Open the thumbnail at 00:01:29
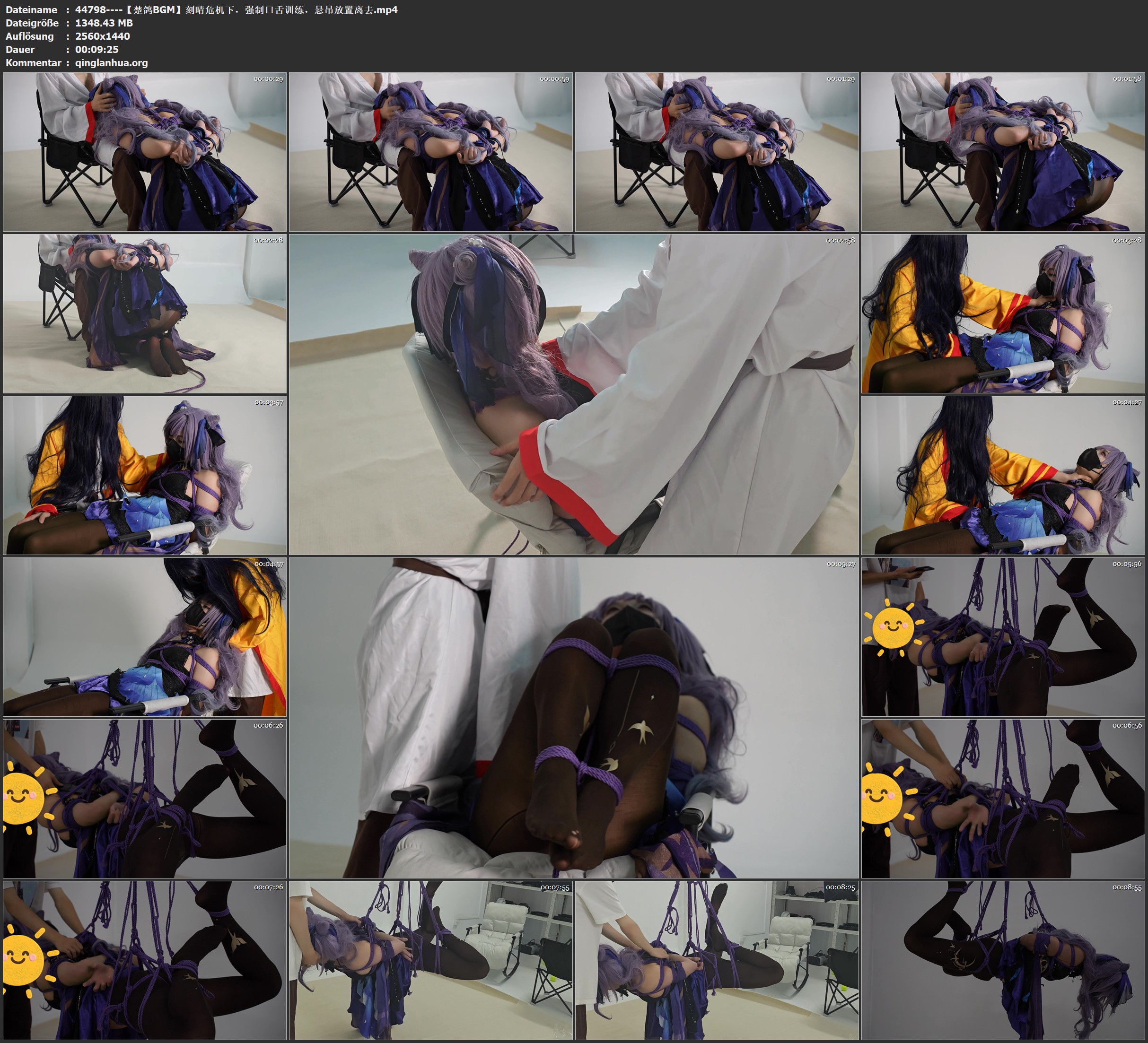 (717, 151)
